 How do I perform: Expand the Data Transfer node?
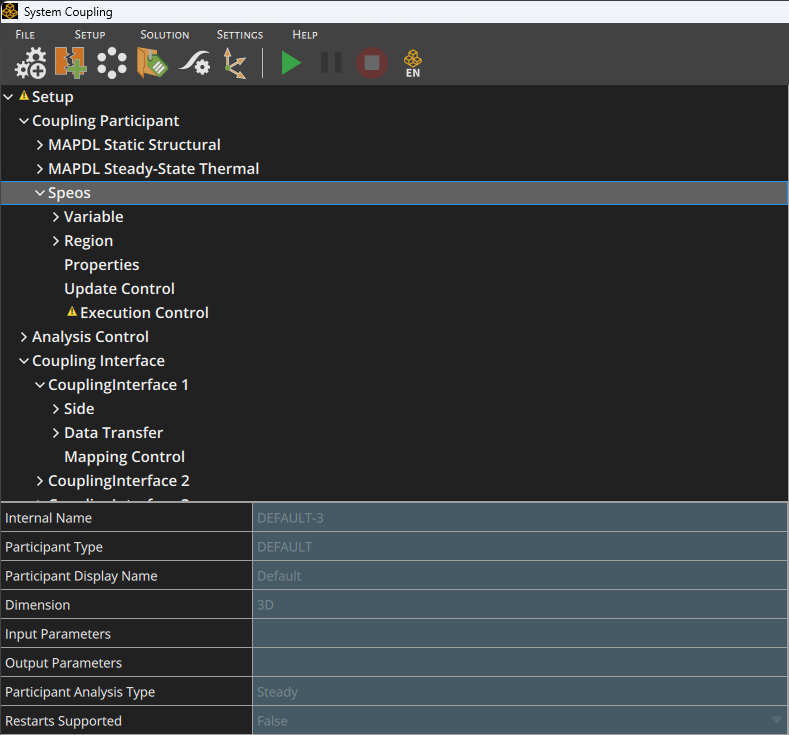point(56,433)
